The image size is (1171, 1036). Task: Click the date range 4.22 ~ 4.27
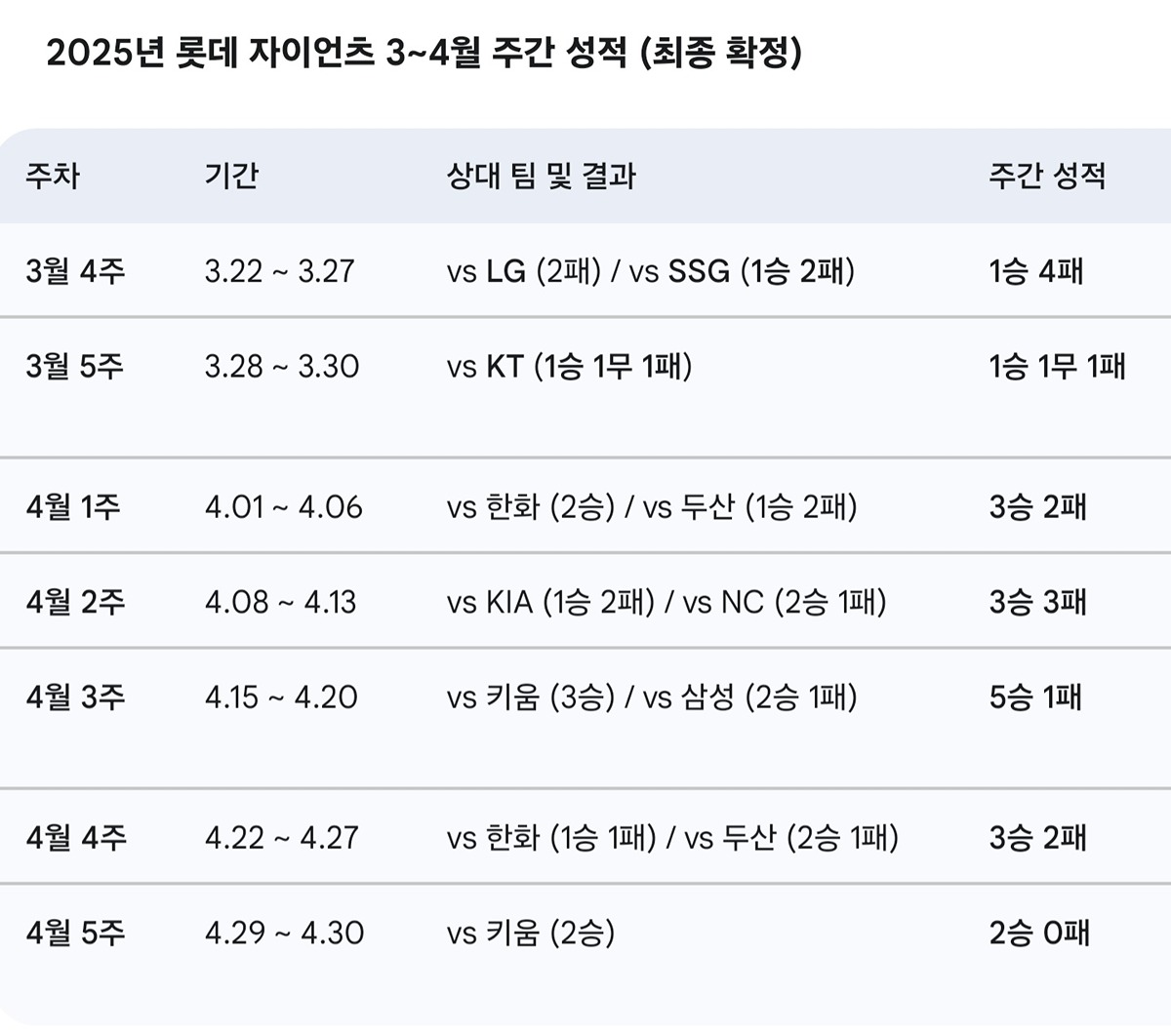(x=282, y=837)
